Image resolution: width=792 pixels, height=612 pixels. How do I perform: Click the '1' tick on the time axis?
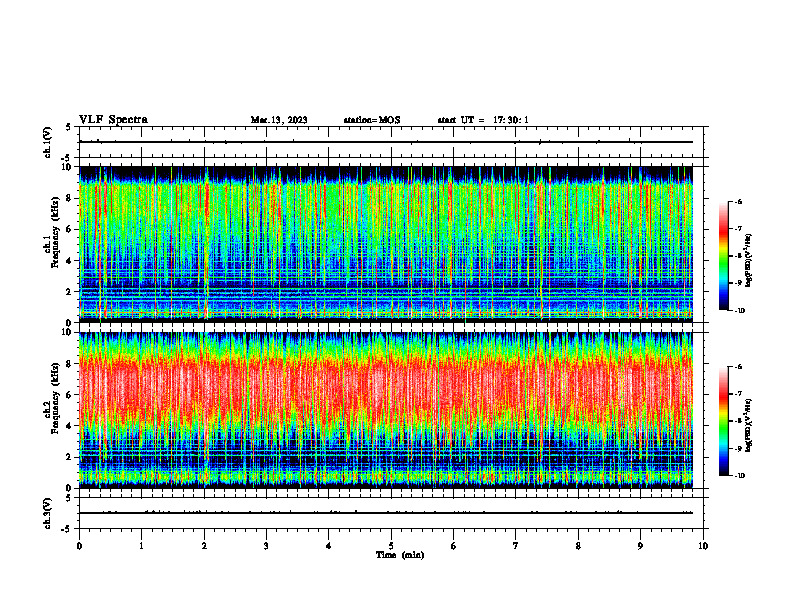(141, 546)
